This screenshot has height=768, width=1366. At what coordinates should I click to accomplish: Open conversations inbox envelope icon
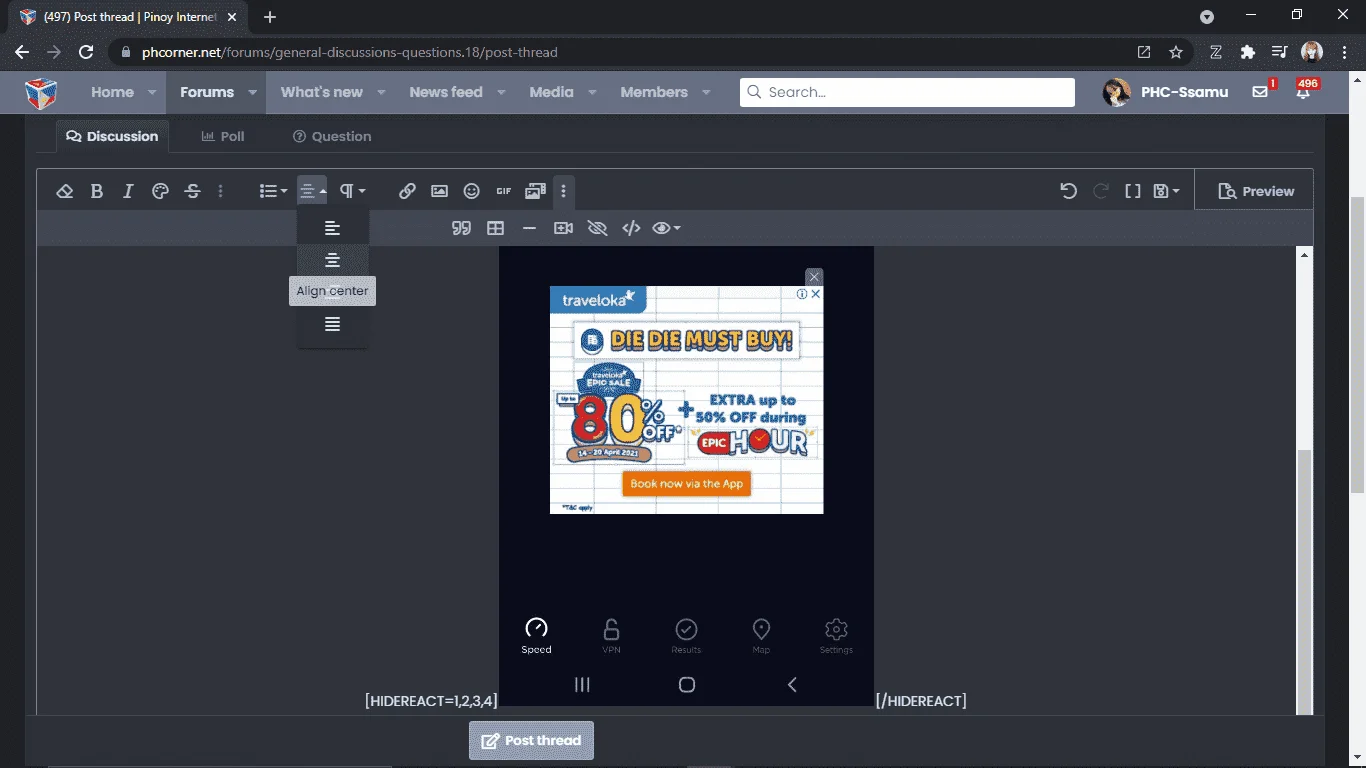[x=1260, y=92]
